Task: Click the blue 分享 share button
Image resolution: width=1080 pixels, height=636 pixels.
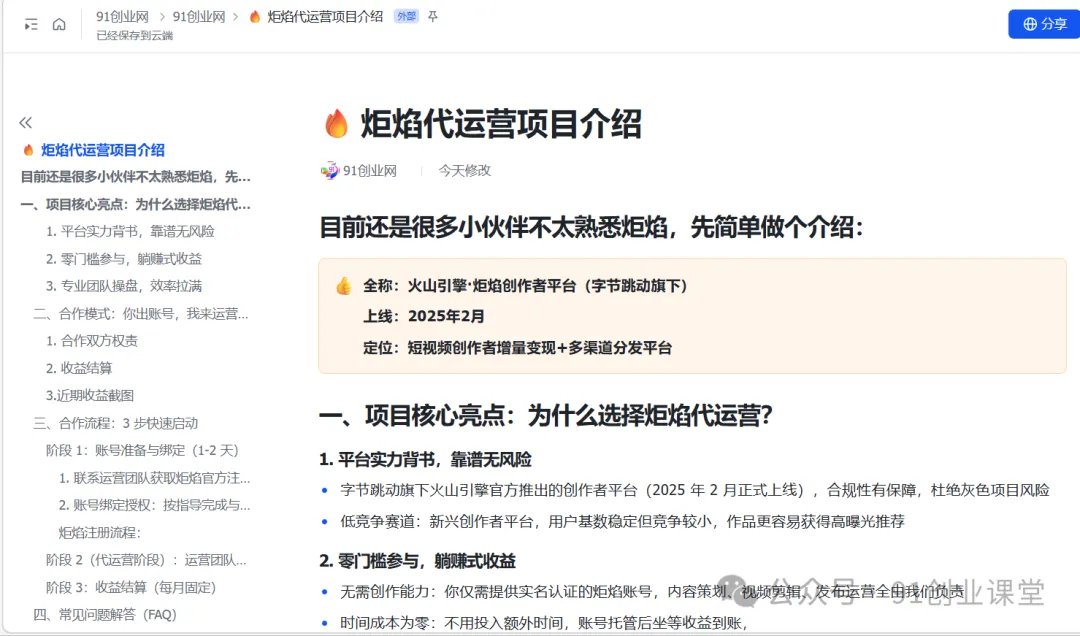Action: coord(1044,24)
